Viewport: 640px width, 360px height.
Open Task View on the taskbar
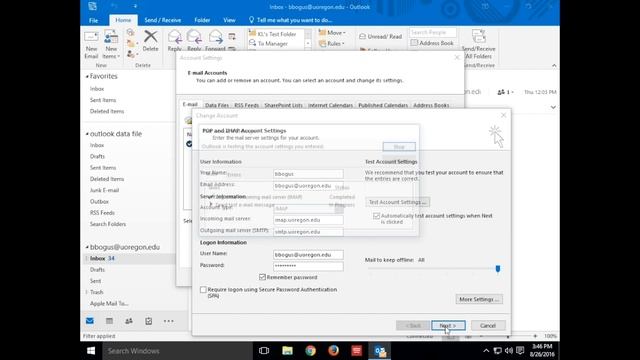click(264, 351)
